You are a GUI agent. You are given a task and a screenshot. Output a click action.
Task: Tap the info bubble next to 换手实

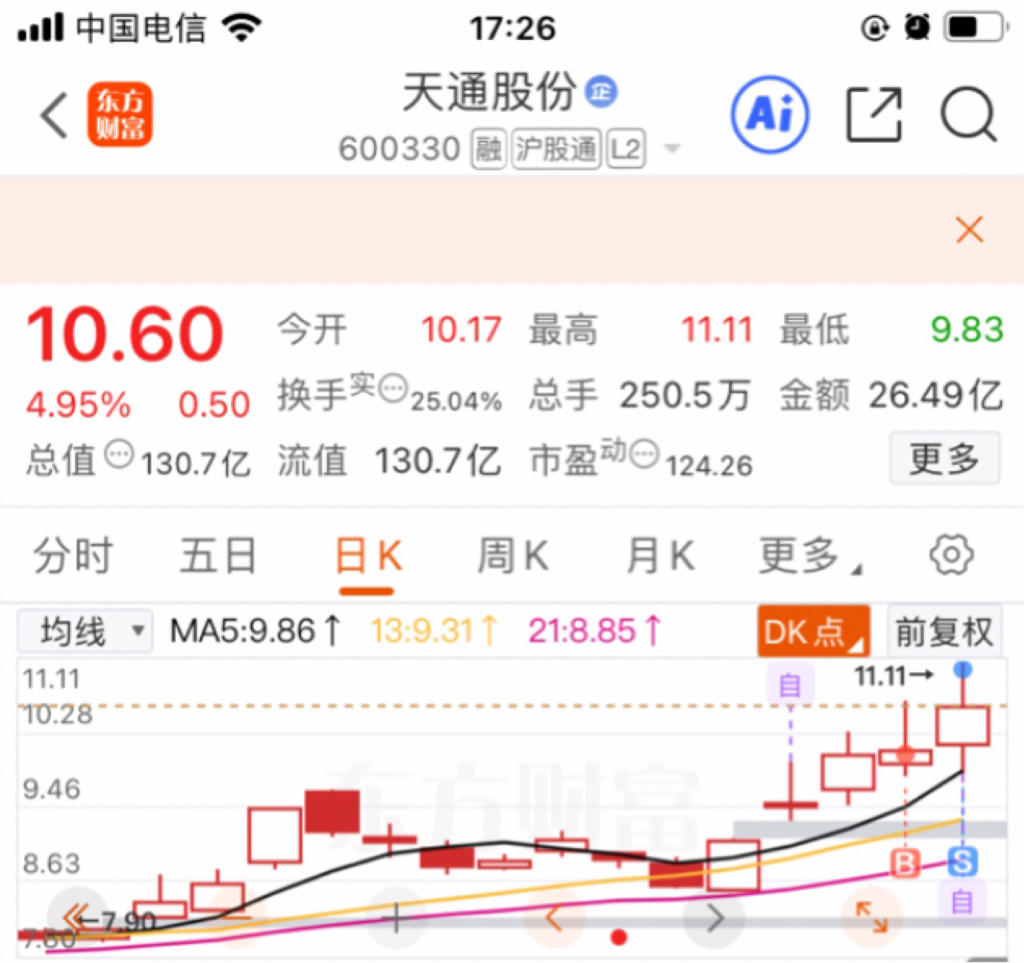tap(394, 389)
